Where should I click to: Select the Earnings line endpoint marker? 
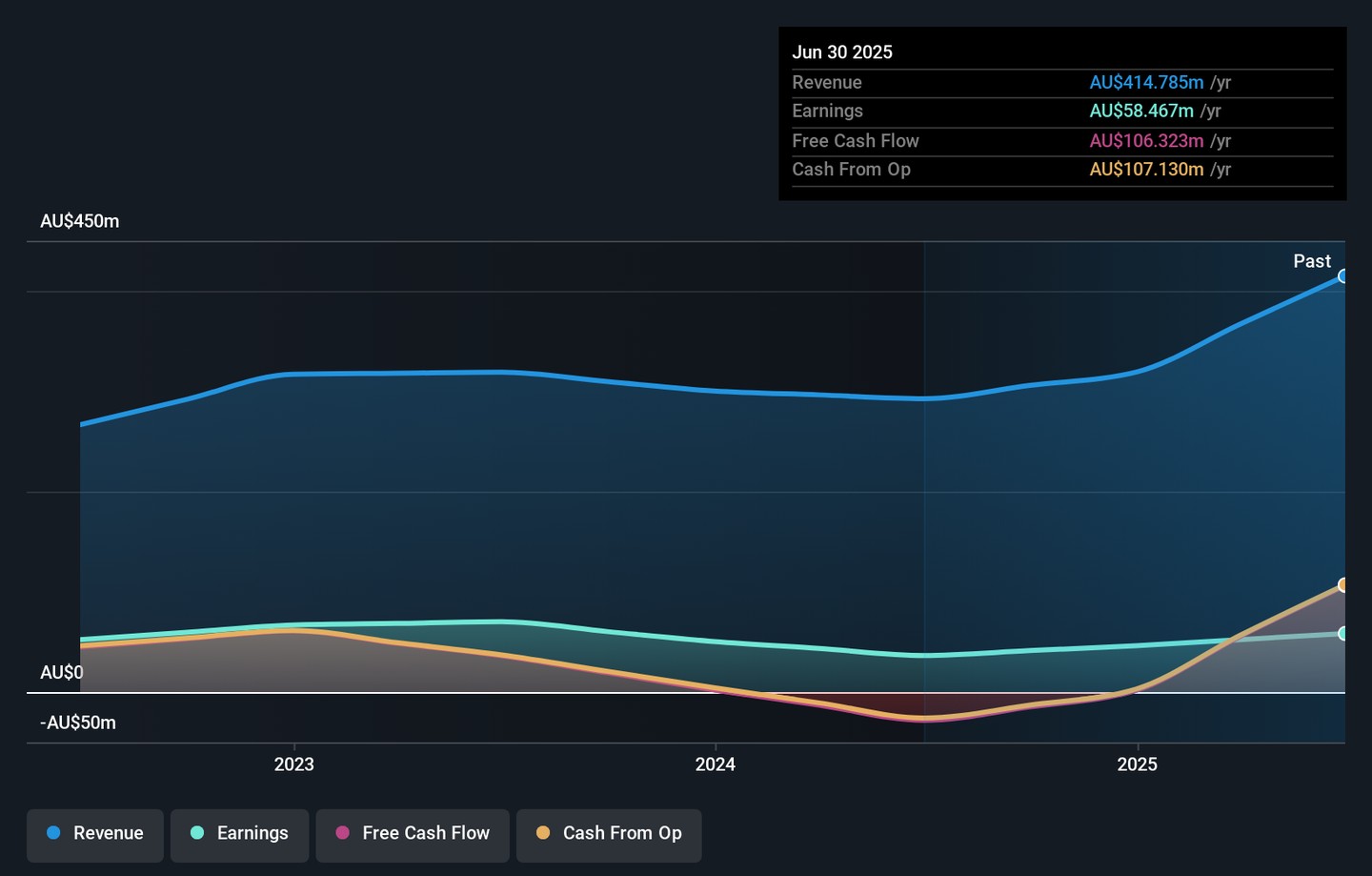point(1342,634)
